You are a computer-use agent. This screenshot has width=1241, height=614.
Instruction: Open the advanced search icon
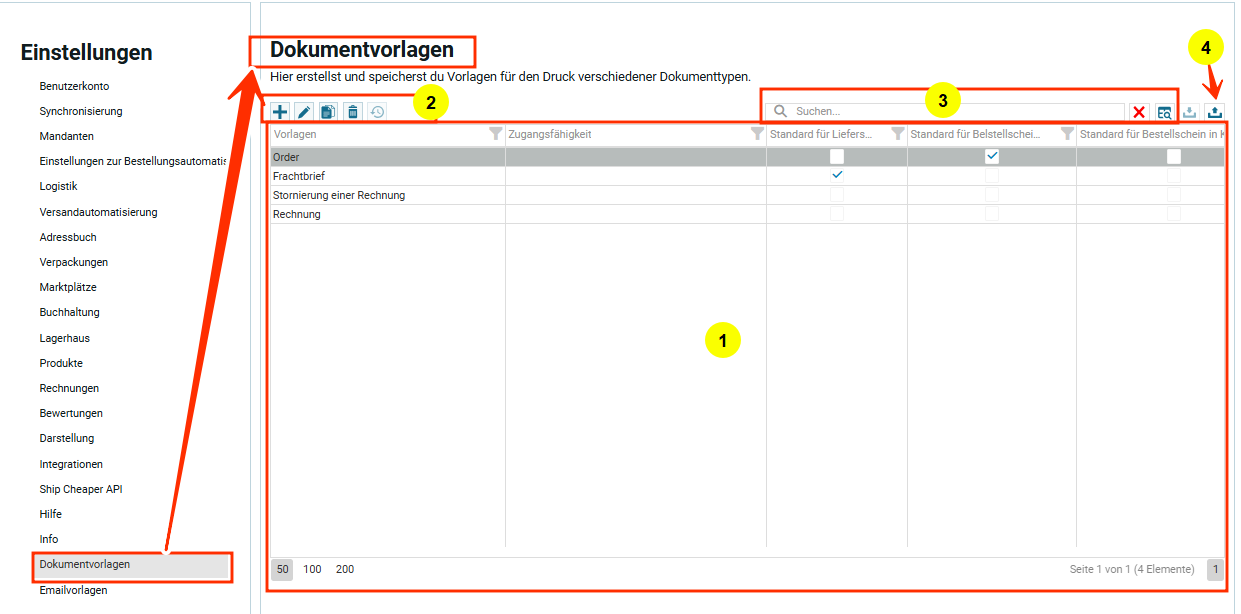[1165, 112]
